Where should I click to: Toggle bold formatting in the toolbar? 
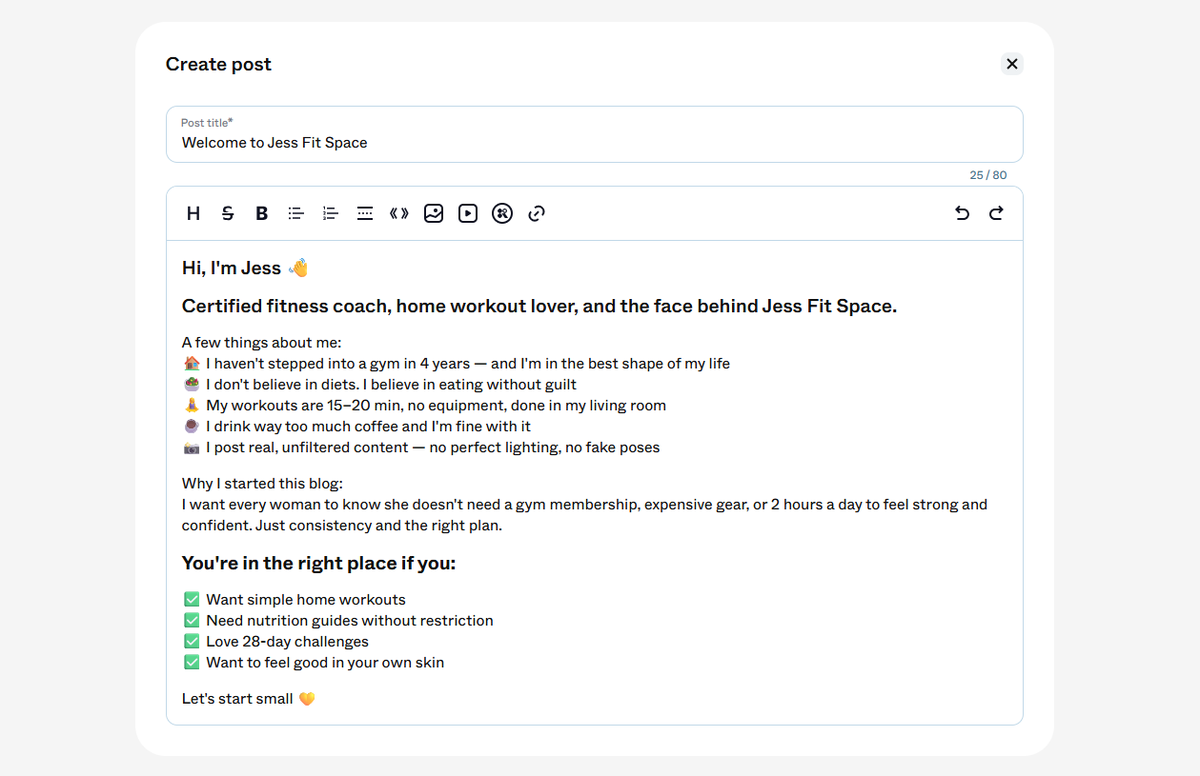262,213
